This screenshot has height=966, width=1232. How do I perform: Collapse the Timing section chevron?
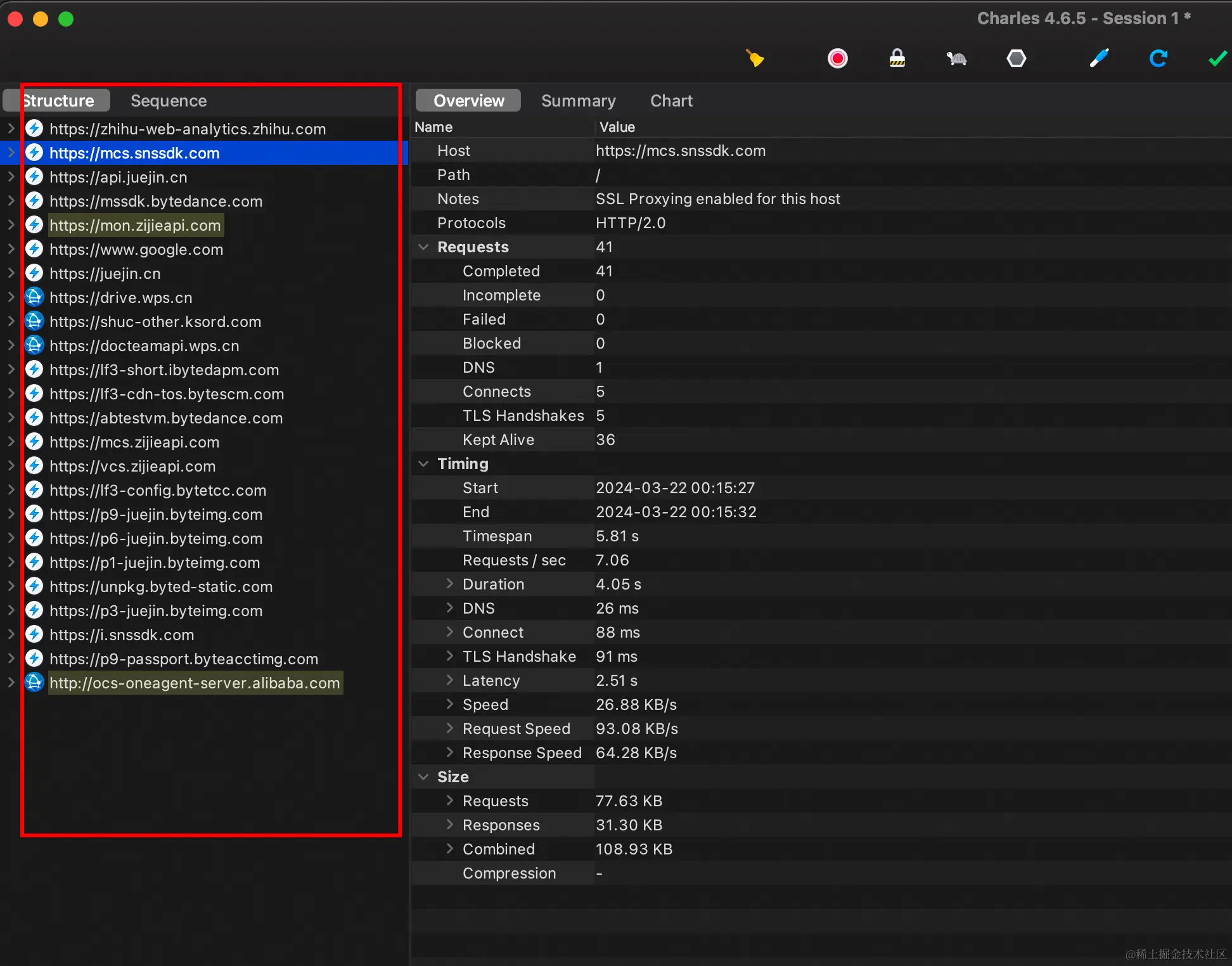[x=423, y=463]
